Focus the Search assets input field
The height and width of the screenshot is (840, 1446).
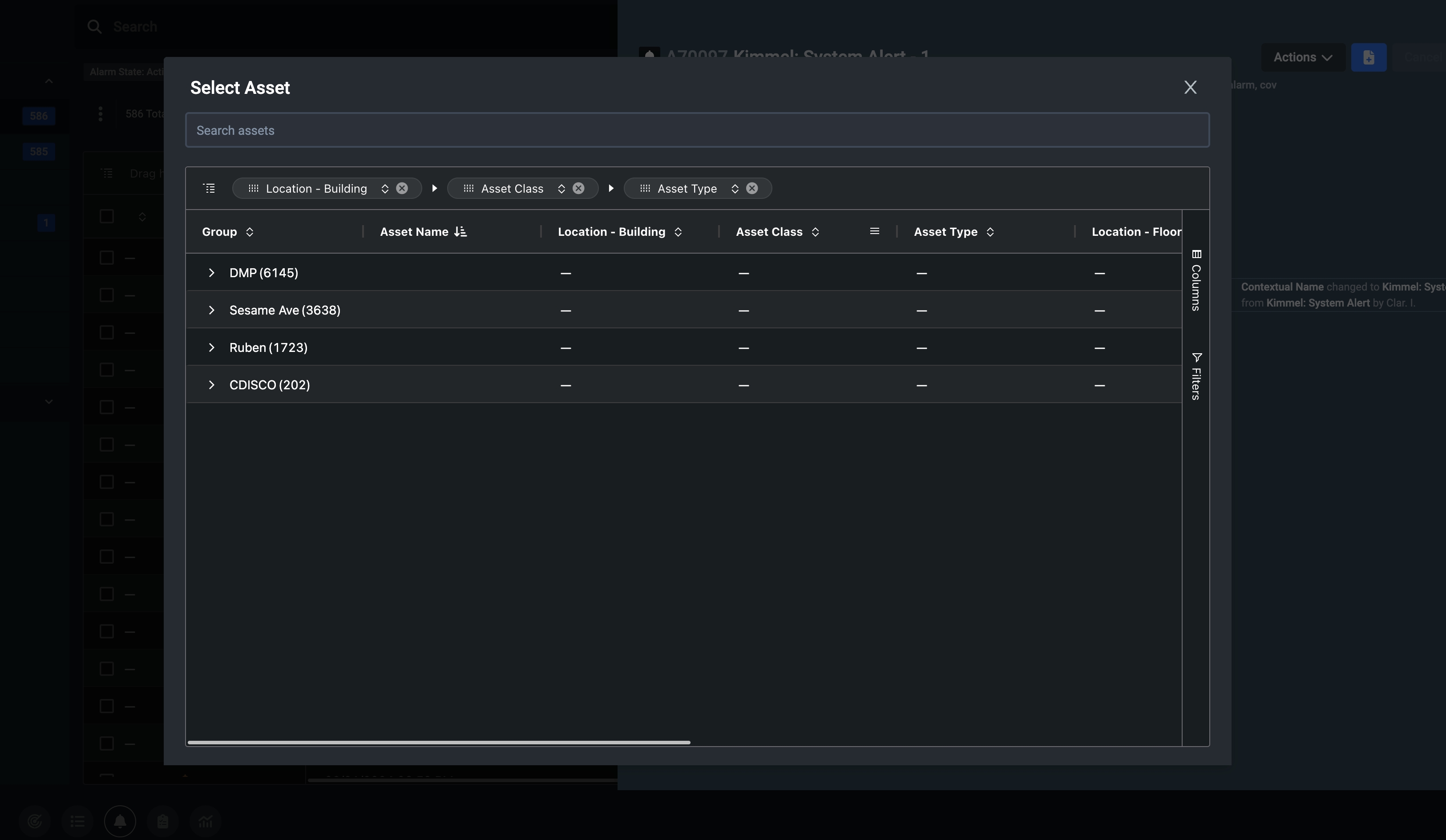pyautogui.click(x=697, y=130)
